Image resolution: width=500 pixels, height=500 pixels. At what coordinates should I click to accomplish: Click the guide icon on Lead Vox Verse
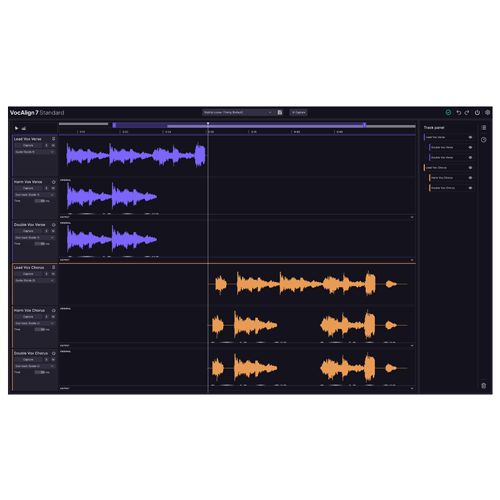(53, 139)
